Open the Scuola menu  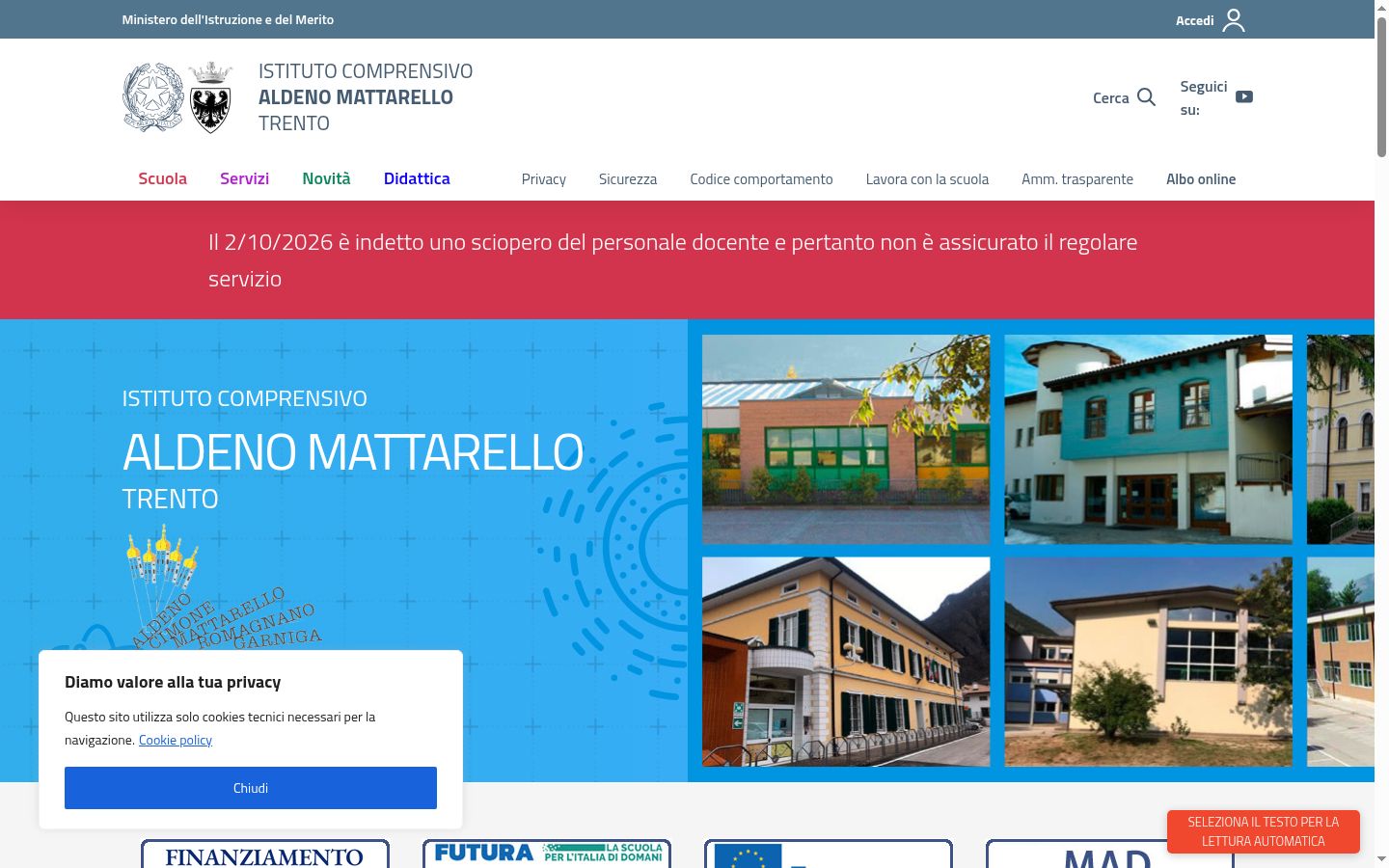pyautogui.click(x=162, y=178)
